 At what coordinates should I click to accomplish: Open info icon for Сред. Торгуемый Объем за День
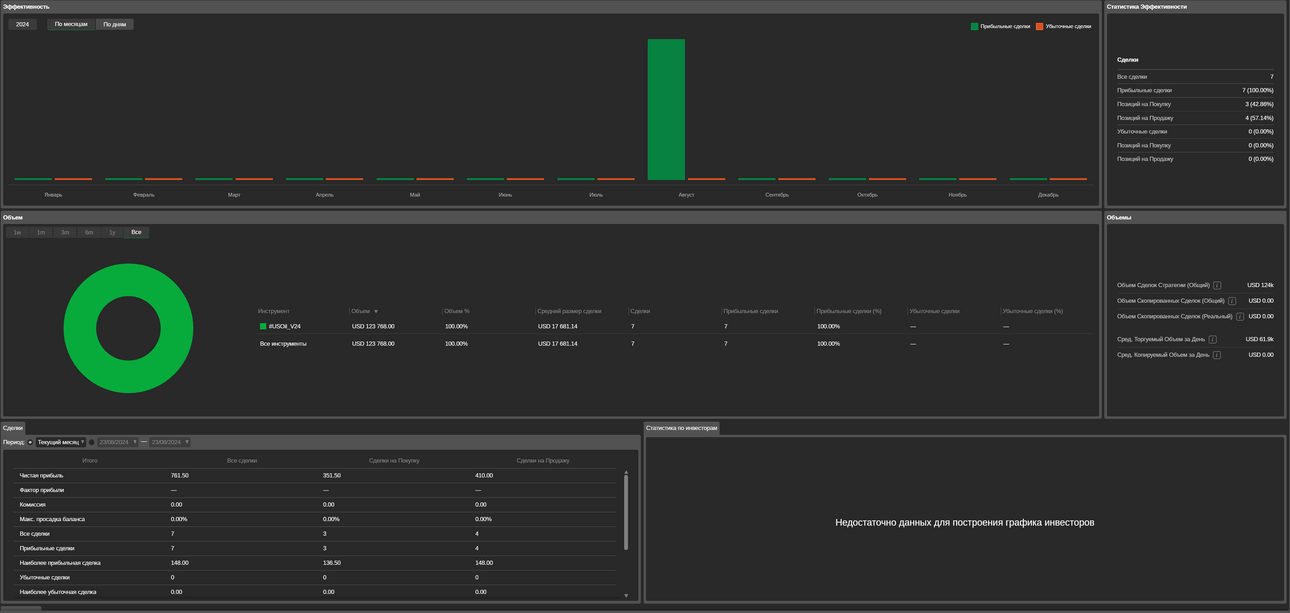point(1213,340)
